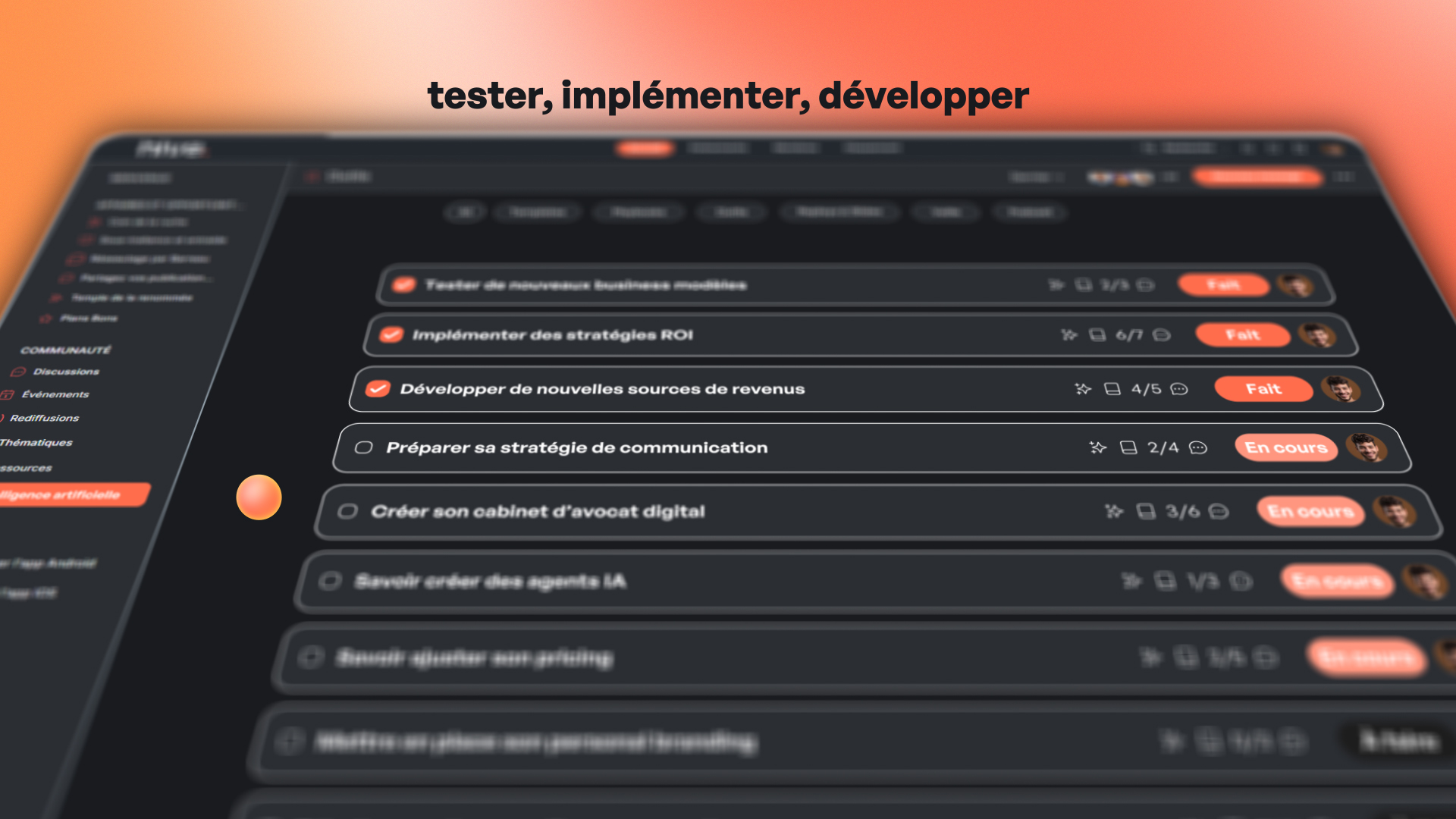Open the lessons icon on 'Tester de nouveaux business' row
1456x819 pixels.
click(1084, 284)
